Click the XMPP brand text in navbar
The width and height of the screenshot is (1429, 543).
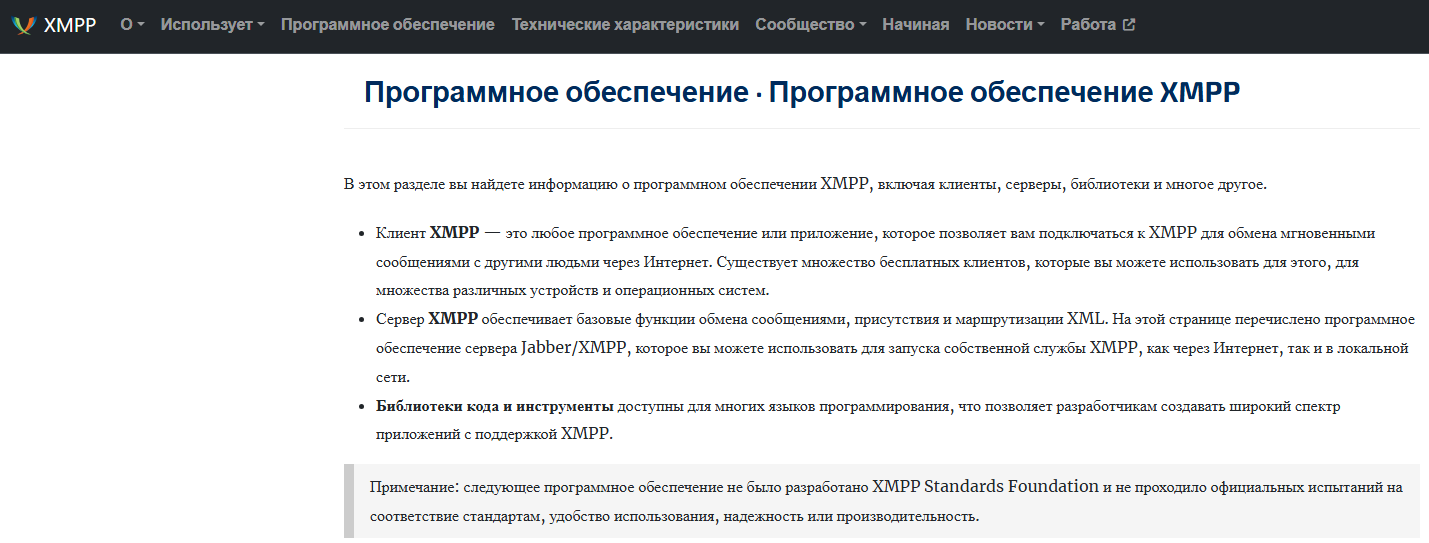(x=70, y=25)
